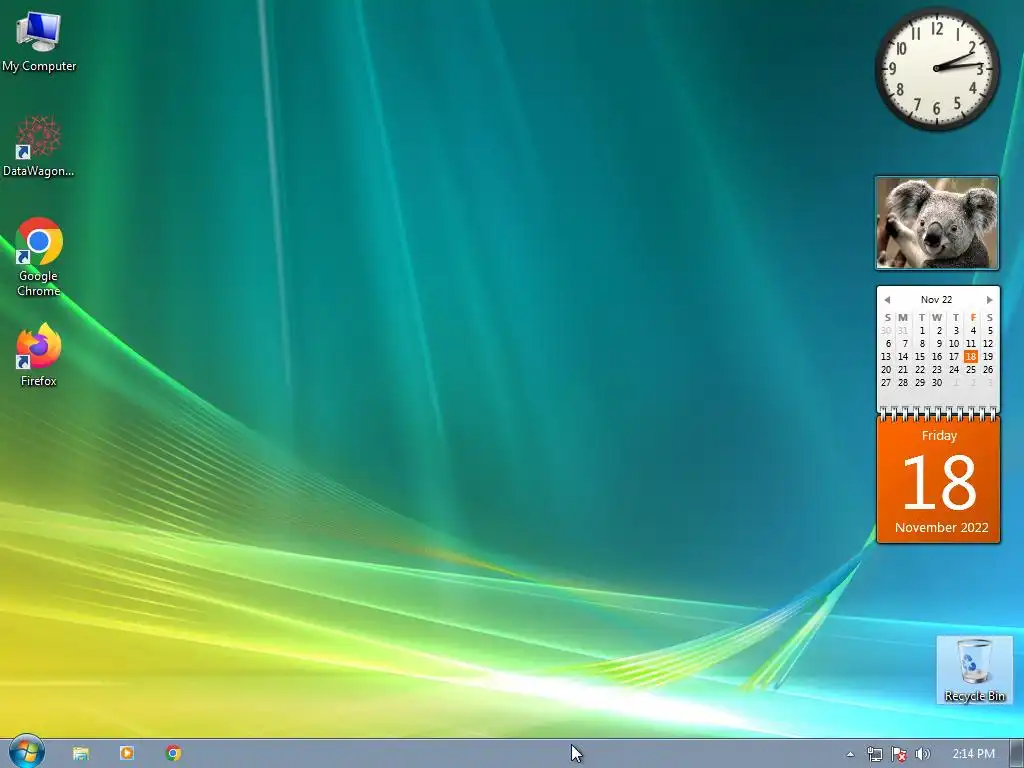Select day 30 of Nov 22 in calendar gadget
1024x768 pixels.
click(936, 383)
